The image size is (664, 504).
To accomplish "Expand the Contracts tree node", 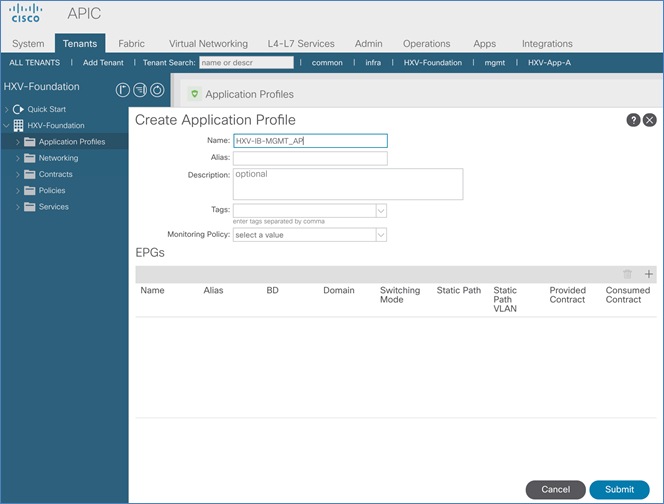I will [17, 174].
